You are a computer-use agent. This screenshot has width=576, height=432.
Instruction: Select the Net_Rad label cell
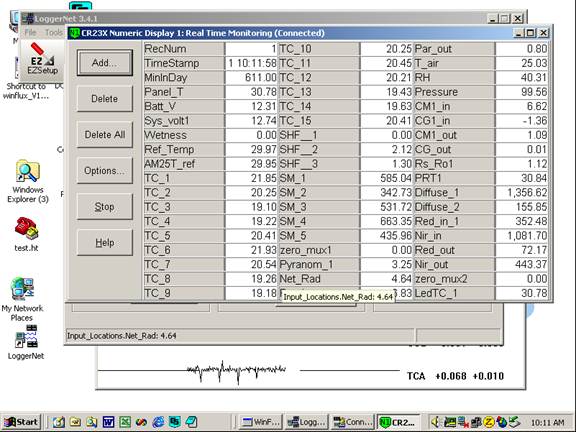(x=319, y=279)
